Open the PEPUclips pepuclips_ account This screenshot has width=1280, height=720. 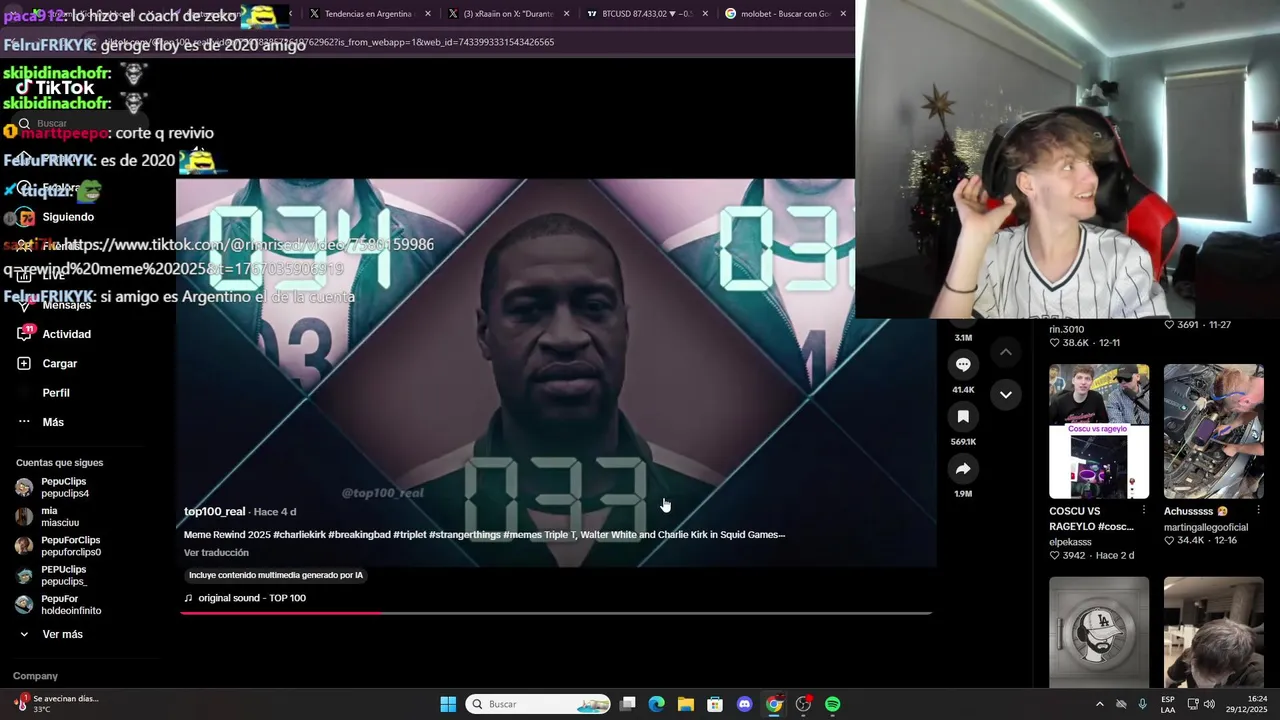51,575
